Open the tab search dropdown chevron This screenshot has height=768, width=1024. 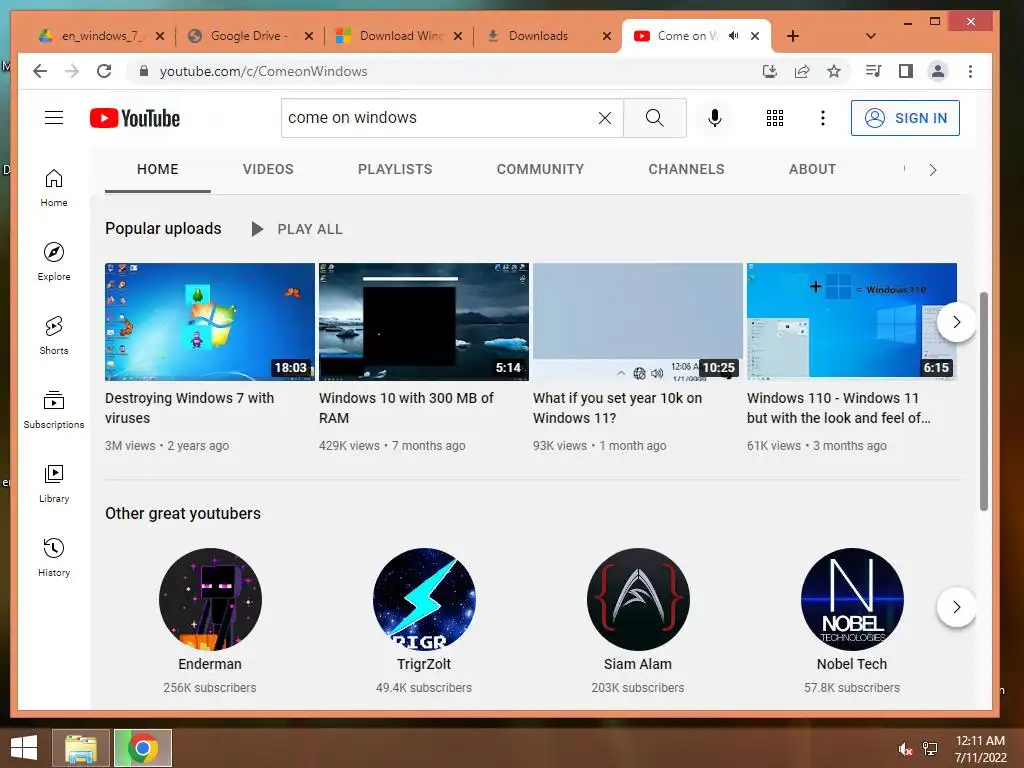pyautogui.click(x=871, y=36)
